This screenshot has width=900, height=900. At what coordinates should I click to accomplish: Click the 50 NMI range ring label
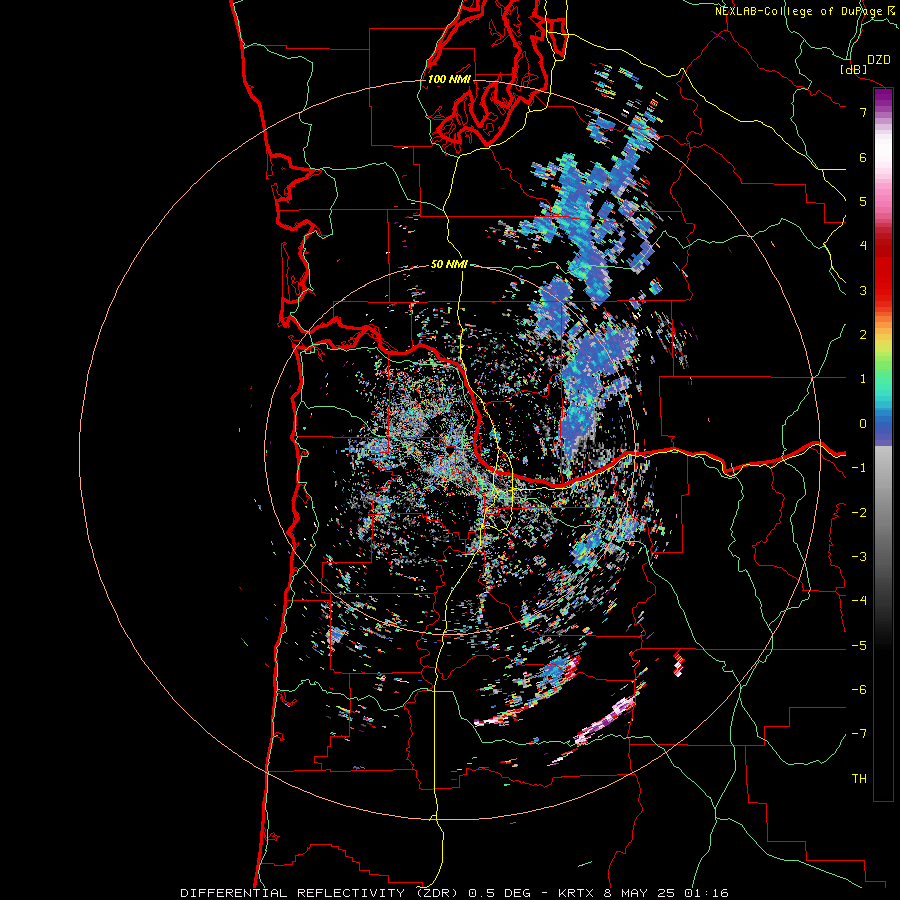[x=449, y=264]
